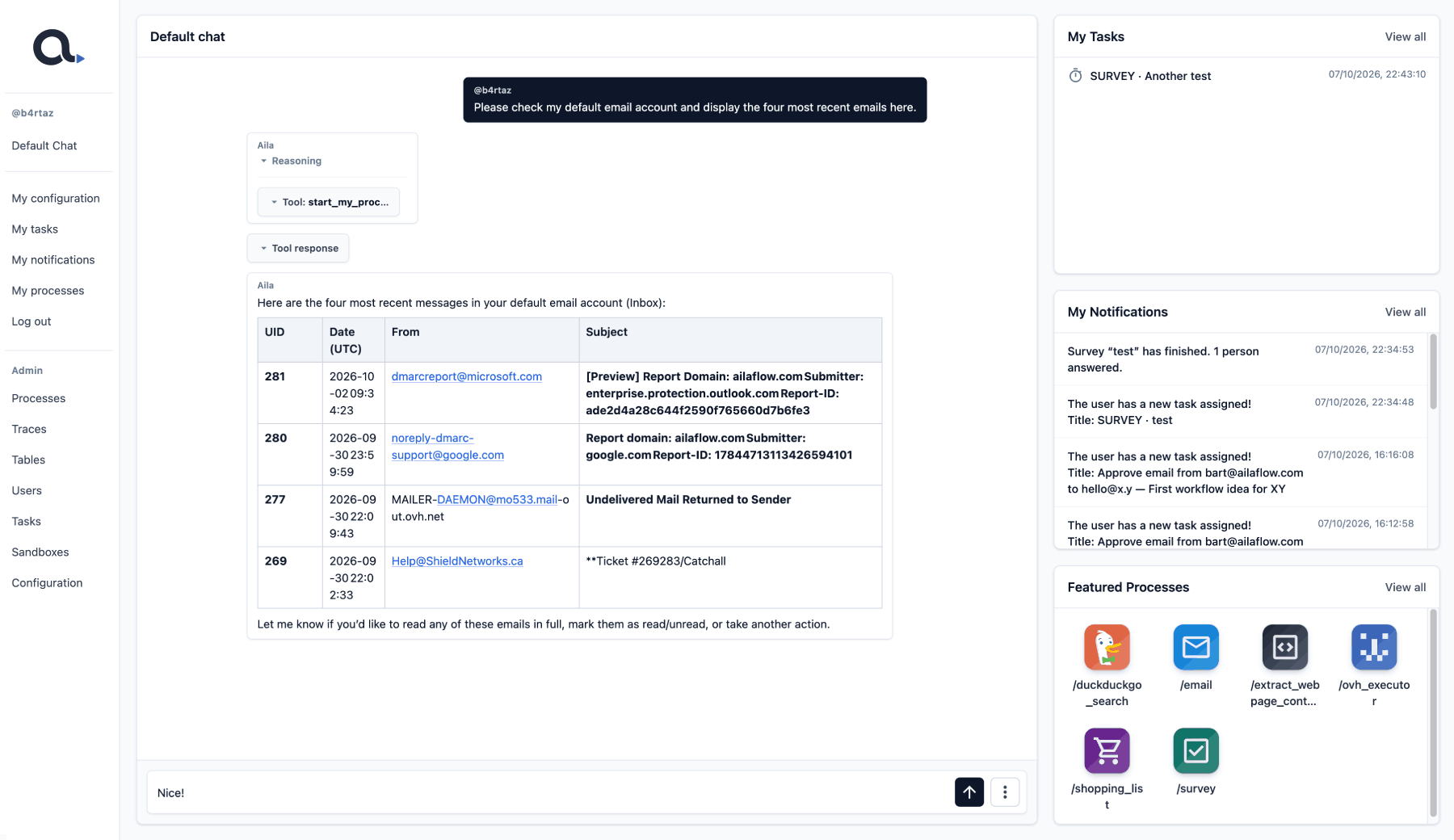Click the Featured Processes panel scrollbar
The height and width of the screenshot is (840, 1454).
[x=1434, y=712]
